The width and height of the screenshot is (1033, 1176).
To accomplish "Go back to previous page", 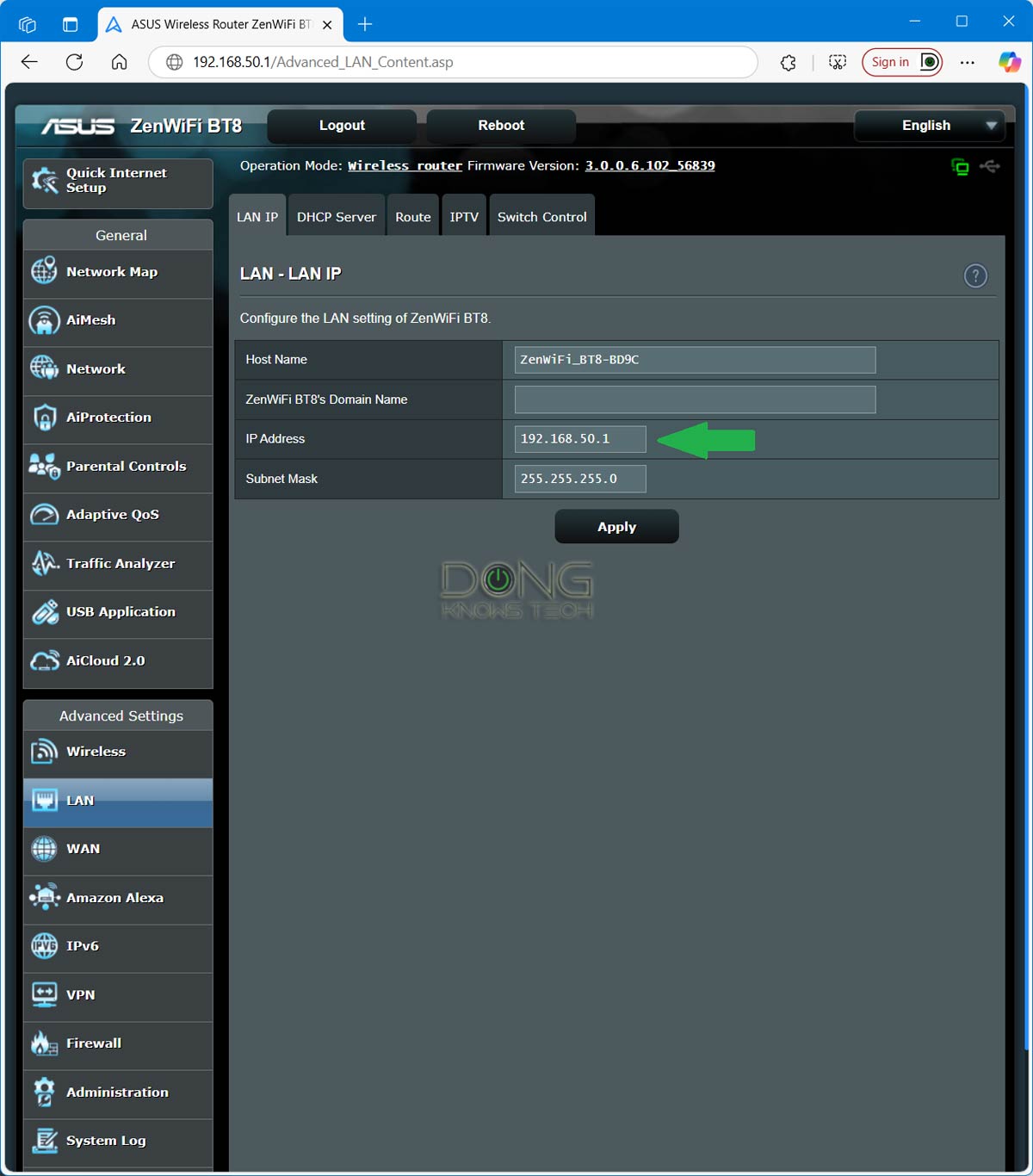I will 29,62.
